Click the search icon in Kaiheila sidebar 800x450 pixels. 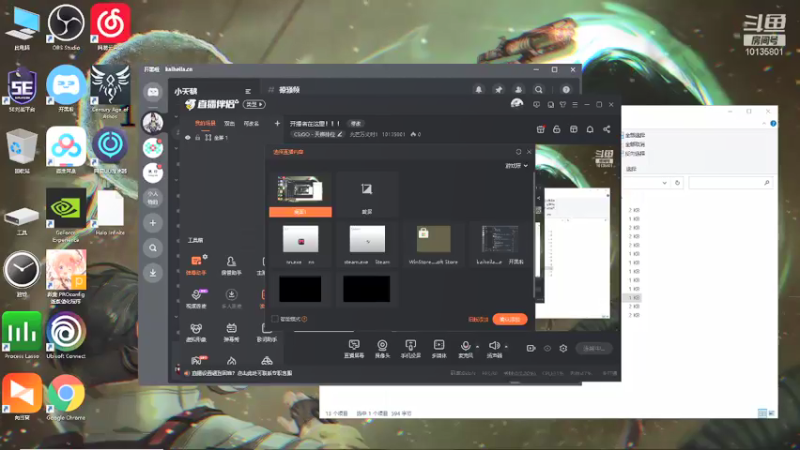(153, 248)
